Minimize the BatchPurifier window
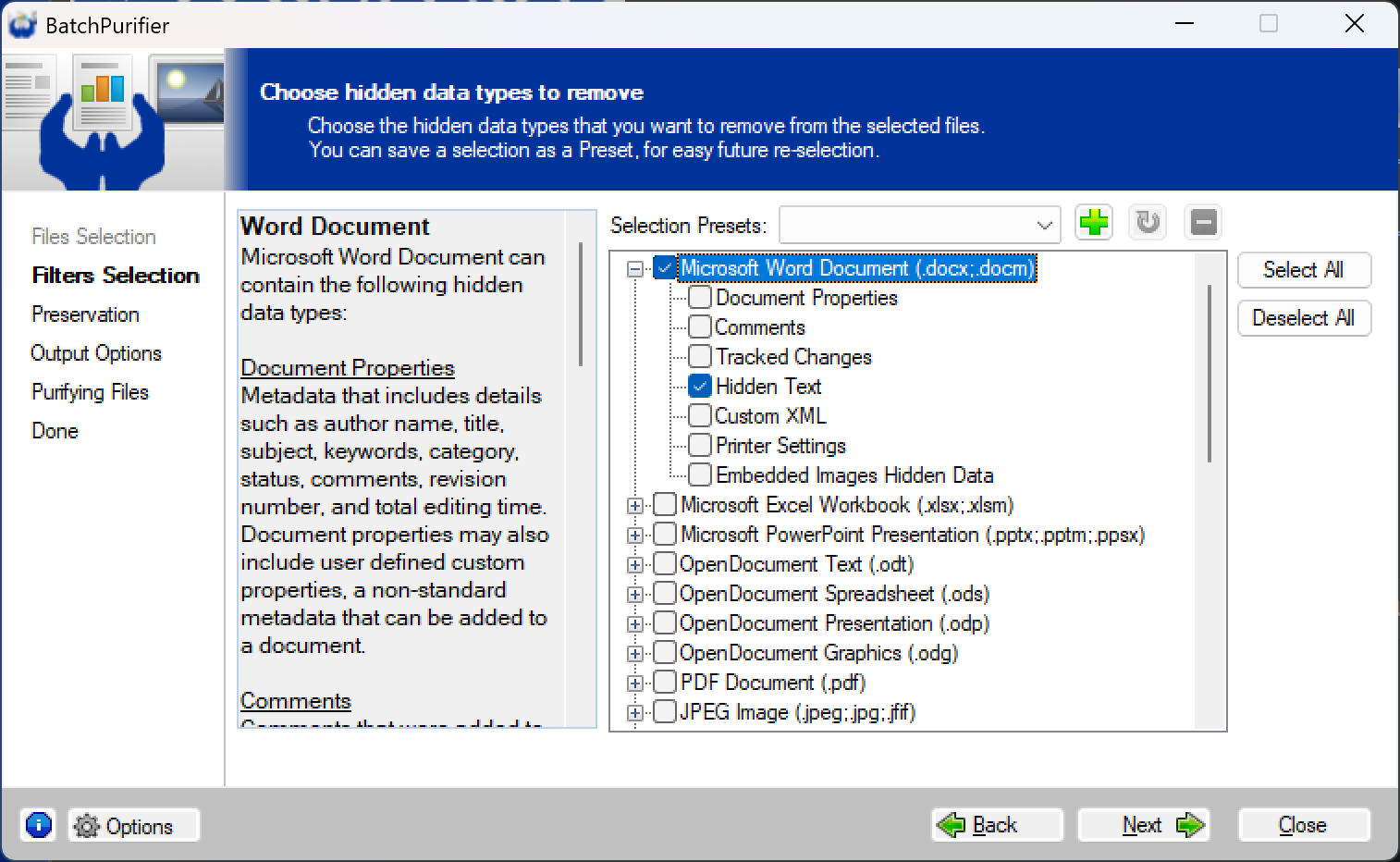This screenshot has width=1400, height=862. coord(1185,24)
